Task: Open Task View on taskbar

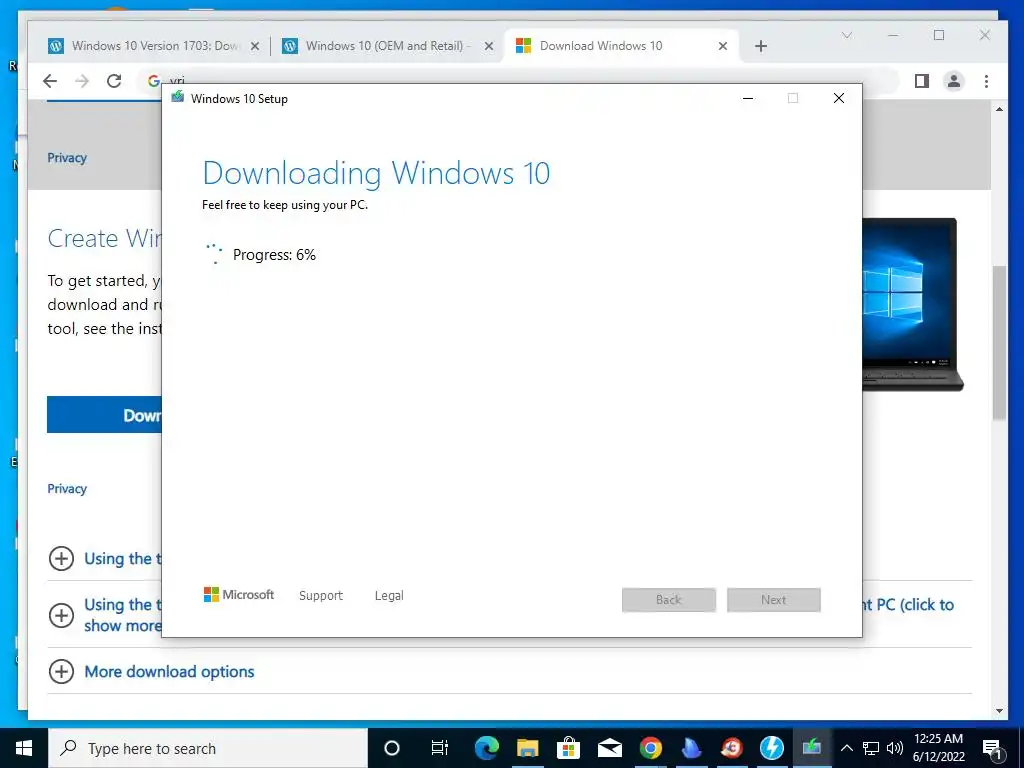Action: 440,748
